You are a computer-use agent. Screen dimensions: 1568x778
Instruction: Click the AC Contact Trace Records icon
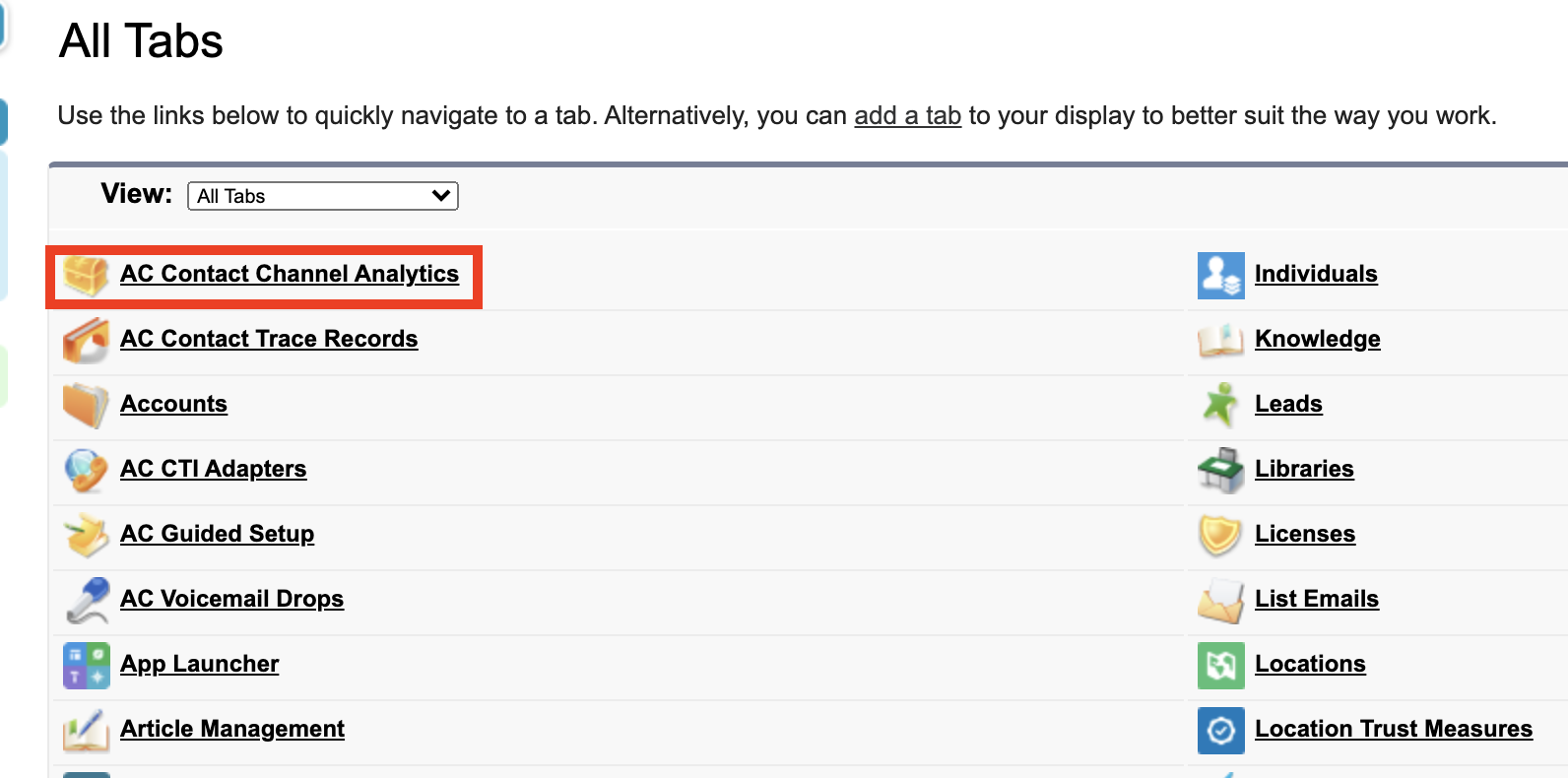[86, 340]
